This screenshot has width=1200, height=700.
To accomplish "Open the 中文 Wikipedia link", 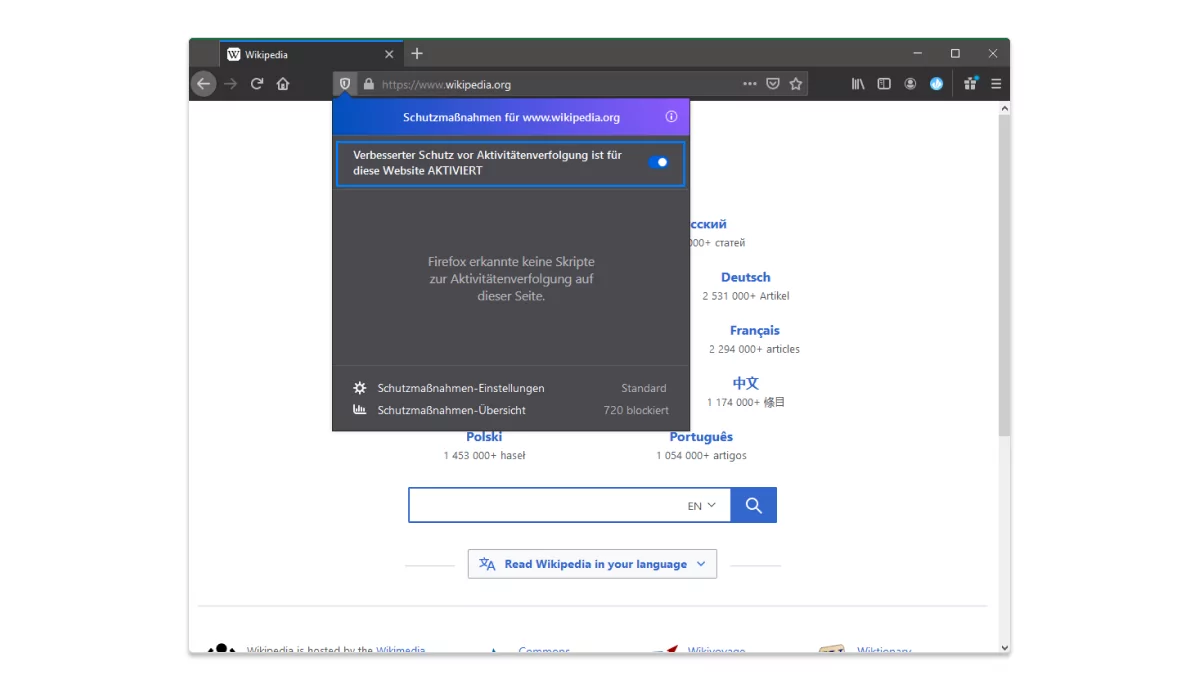I will point(746,383).
